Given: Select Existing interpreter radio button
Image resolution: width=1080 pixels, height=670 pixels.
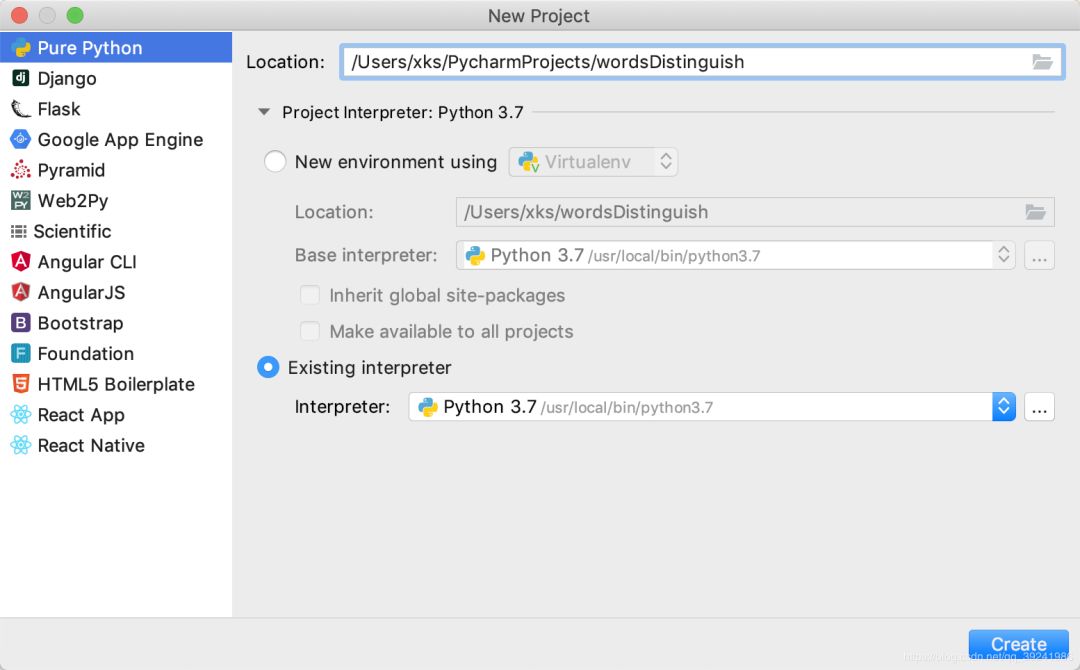Looking at the screenshot, I should (268, 368).
